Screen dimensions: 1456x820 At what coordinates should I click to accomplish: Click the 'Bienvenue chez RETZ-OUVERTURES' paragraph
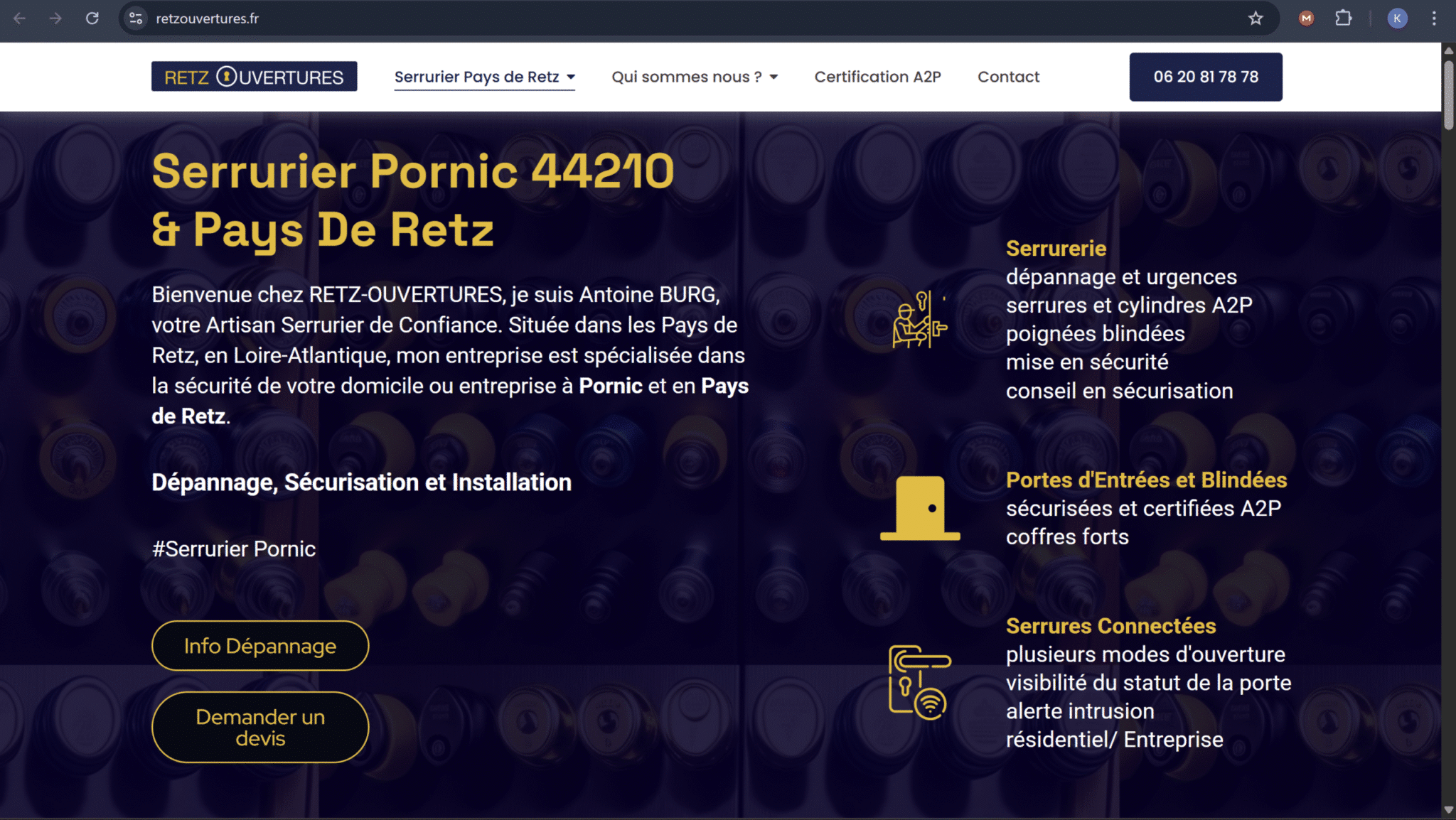click(450, 355)
